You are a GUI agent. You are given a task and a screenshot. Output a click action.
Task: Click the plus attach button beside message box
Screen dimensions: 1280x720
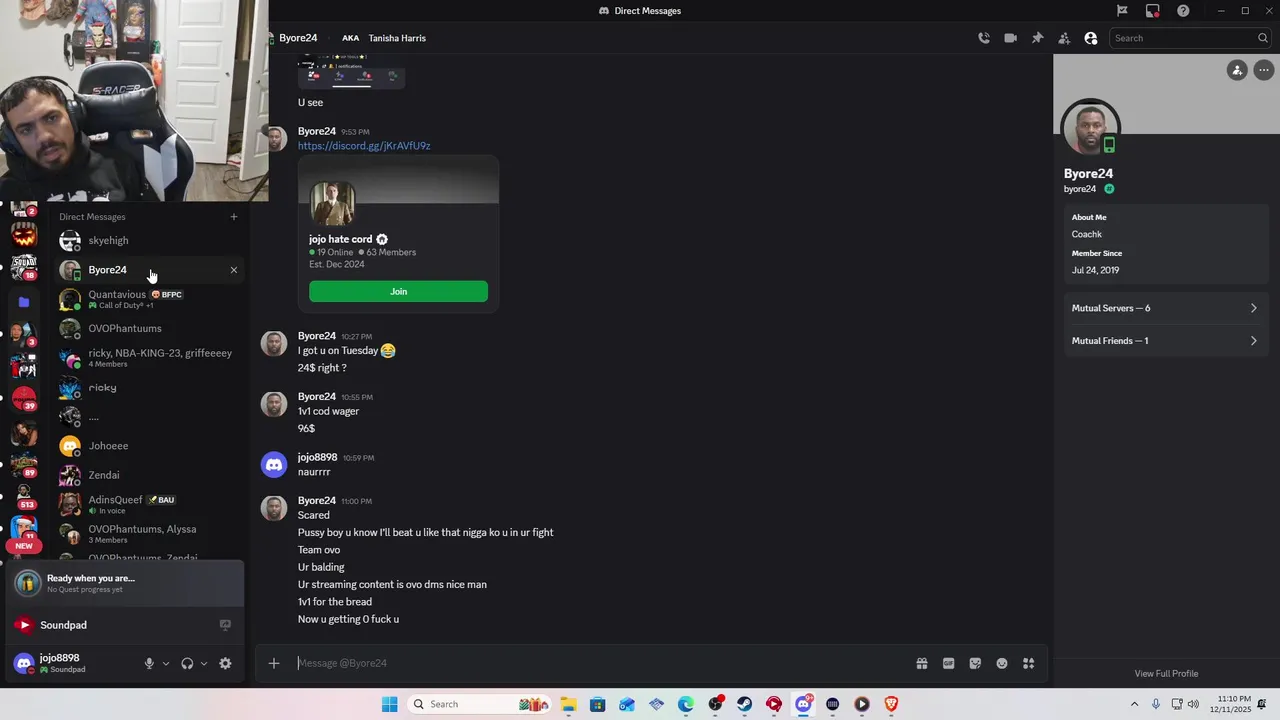[273, 663]
